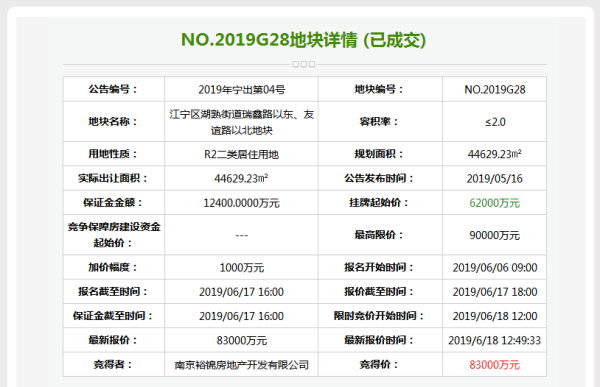Select the 限时竞价开始时间 2019/06/18 12:00
The height and width of the screenshot is (387, 600).
[495, 316]
